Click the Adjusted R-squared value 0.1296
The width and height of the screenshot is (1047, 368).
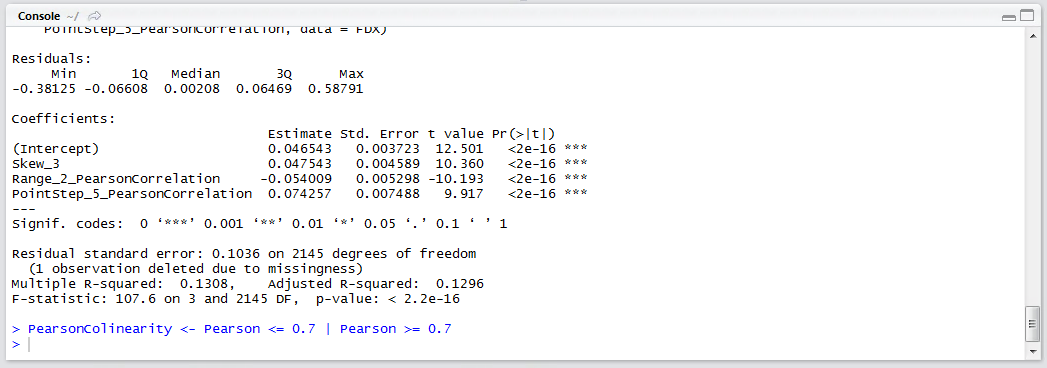(x=460, y=285)
